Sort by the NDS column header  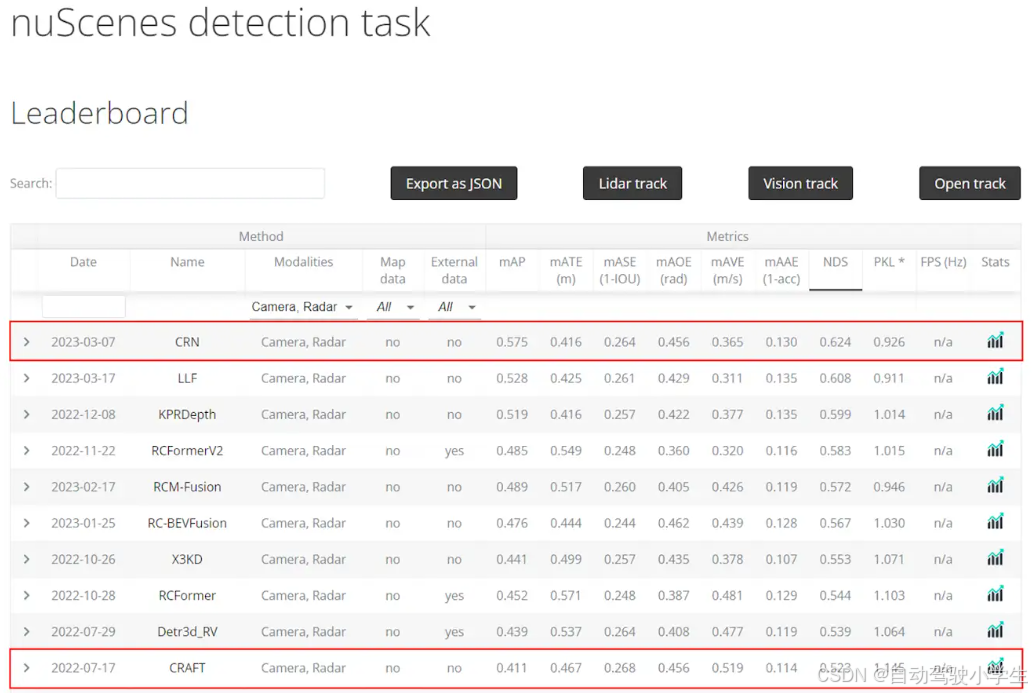[835, 262]
